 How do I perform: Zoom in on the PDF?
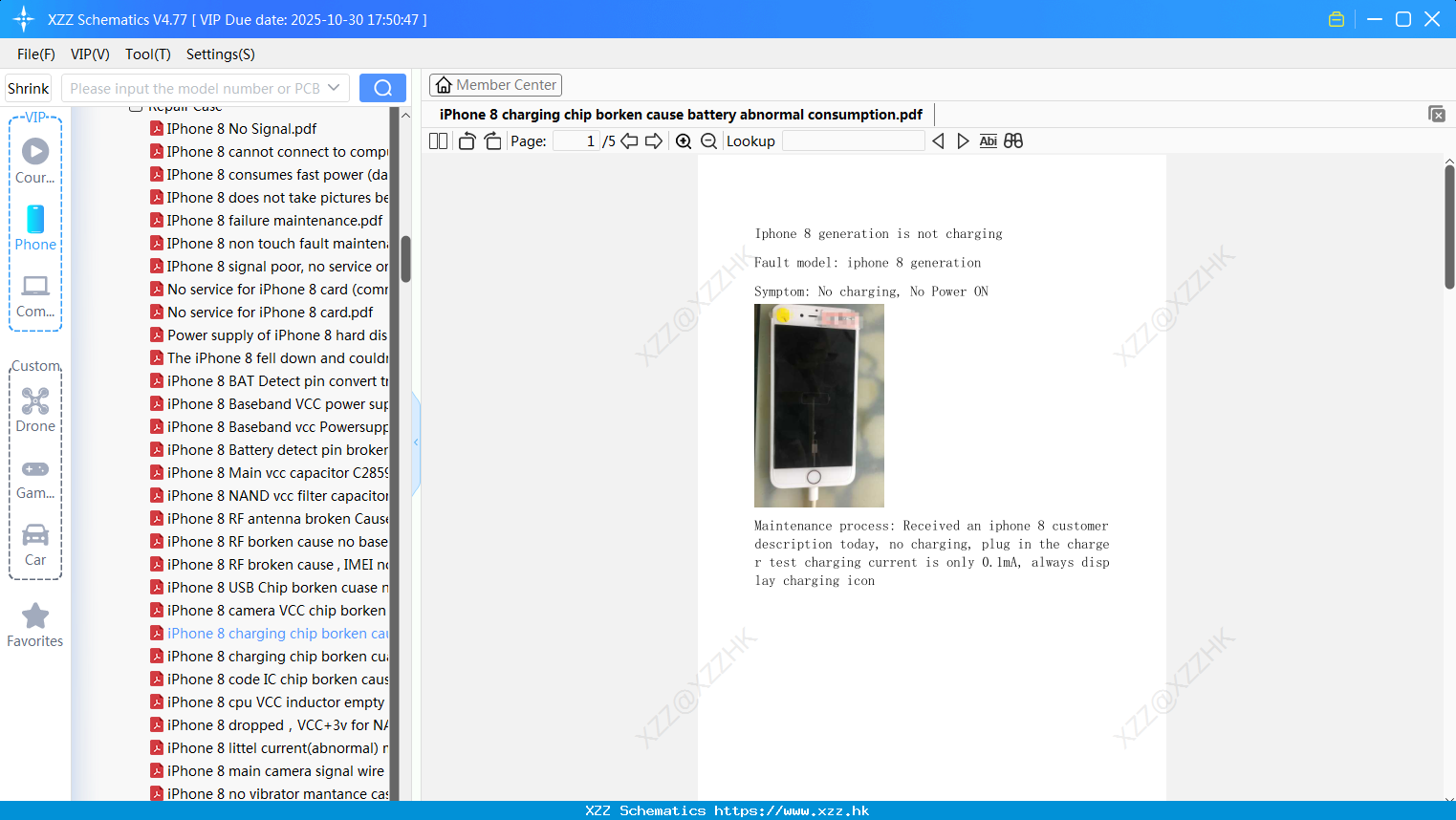(x=684, y=141)
